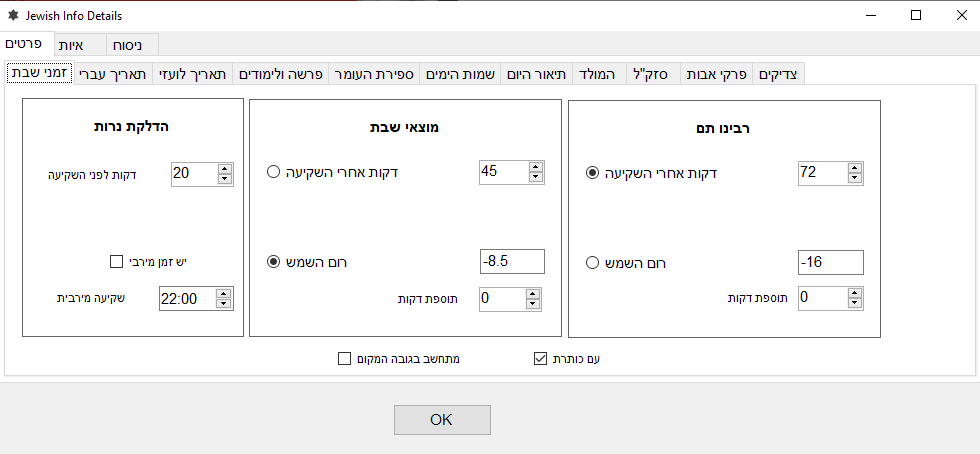Toggle the עם כותרת checkbox
This screenshot has height=454, width=980.
point(542,358)
